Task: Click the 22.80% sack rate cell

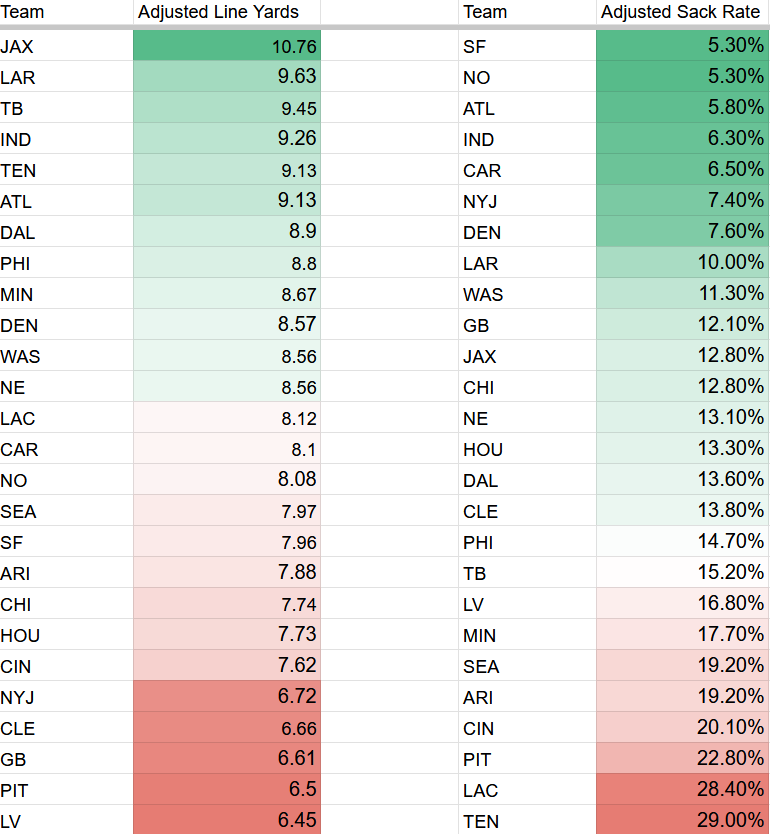Action: [x=681, y=759]
